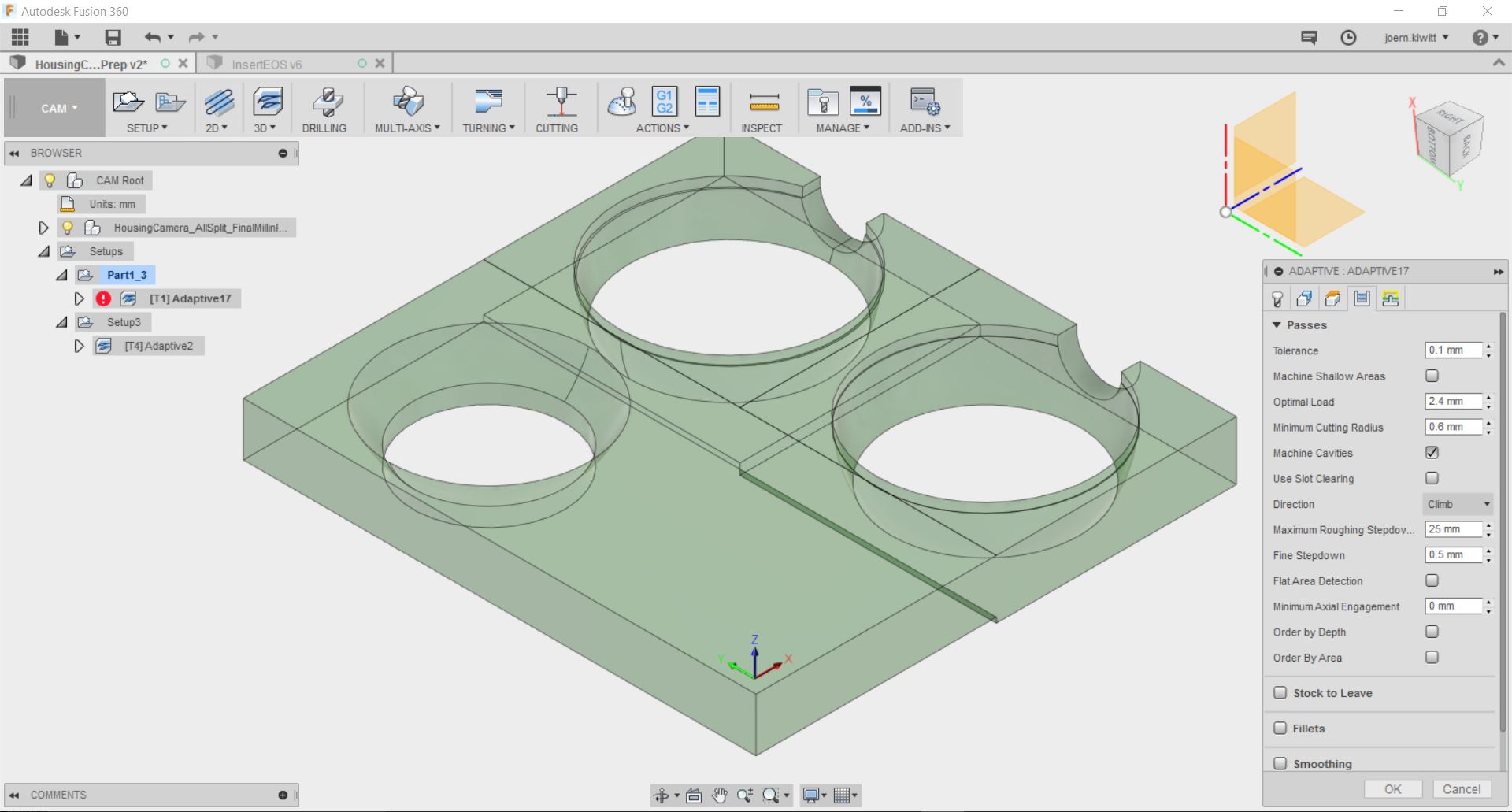Open the Geometry tab in Adaptive panel
This screenshot has height=812, width=1512.
1304,298
